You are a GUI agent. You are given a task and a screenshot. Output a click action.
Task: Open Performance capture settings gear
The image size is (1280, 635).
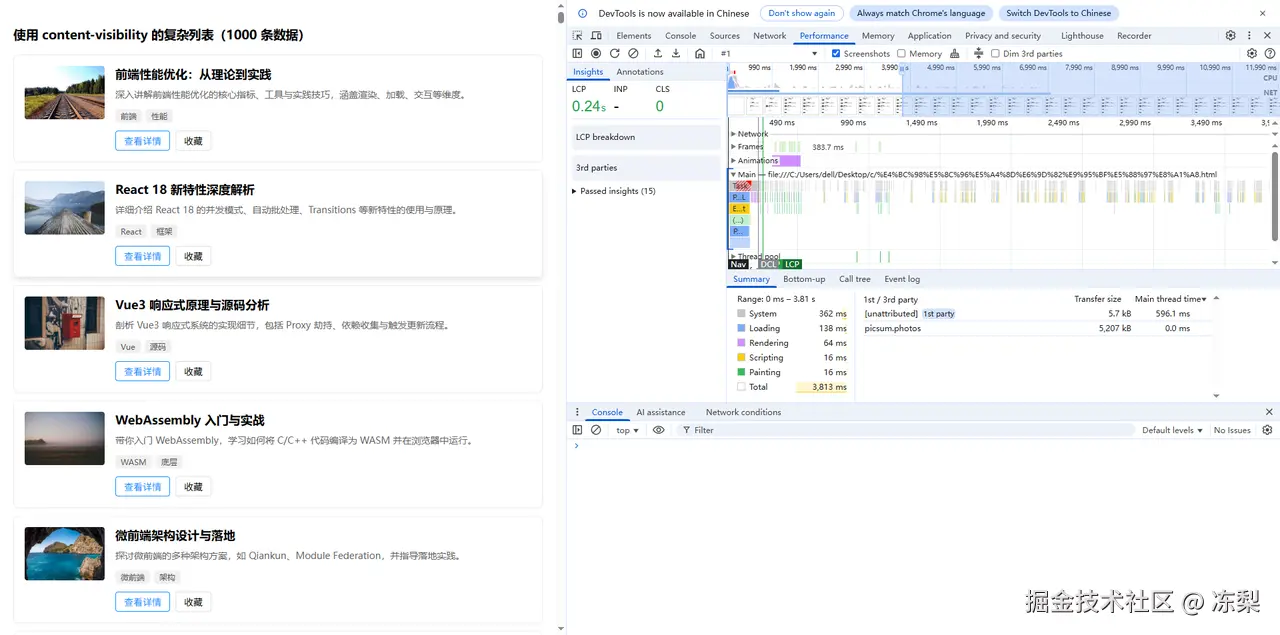click(1252, 53)
